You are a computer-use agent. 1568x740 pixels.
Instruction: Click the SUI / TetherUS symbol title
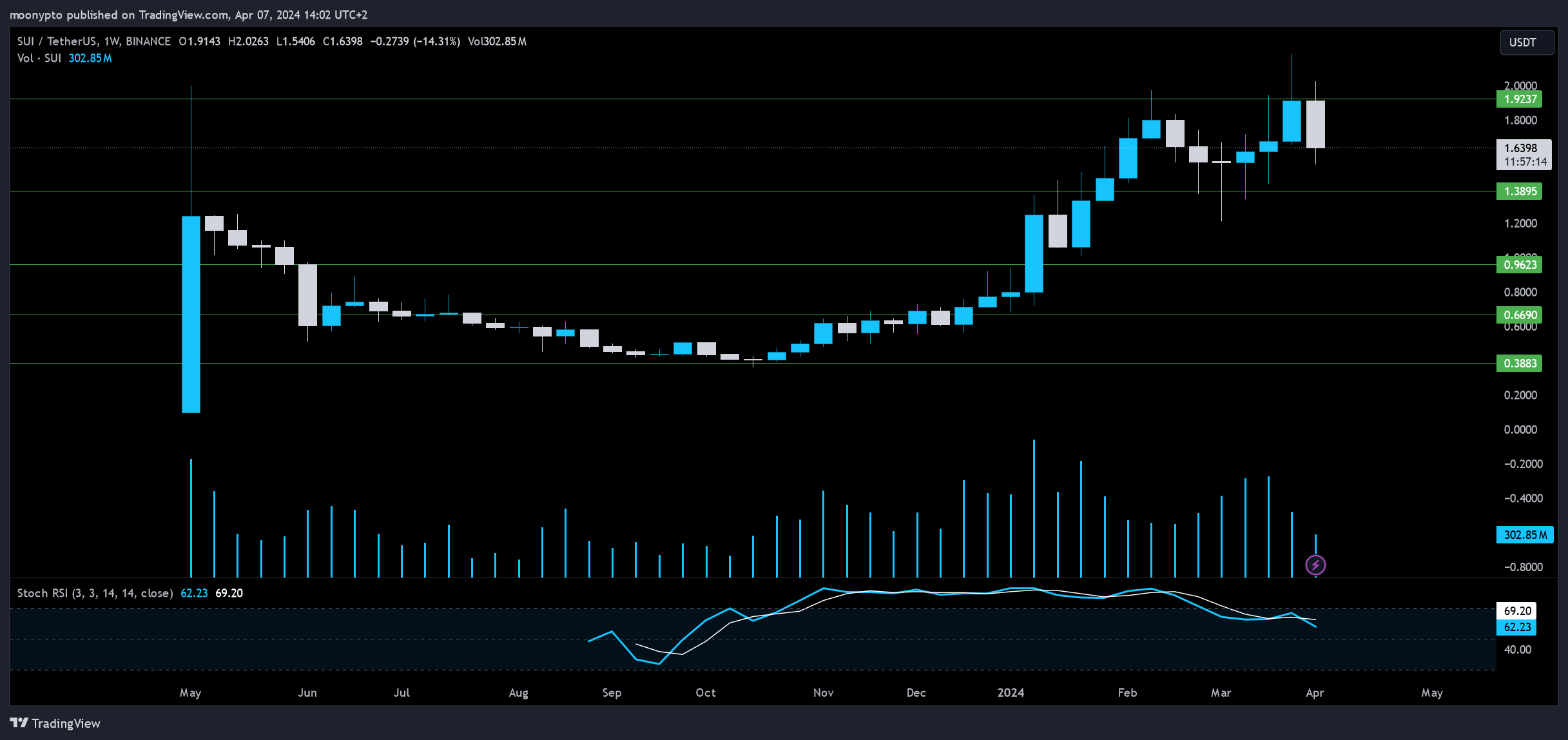tap(94, 41)
